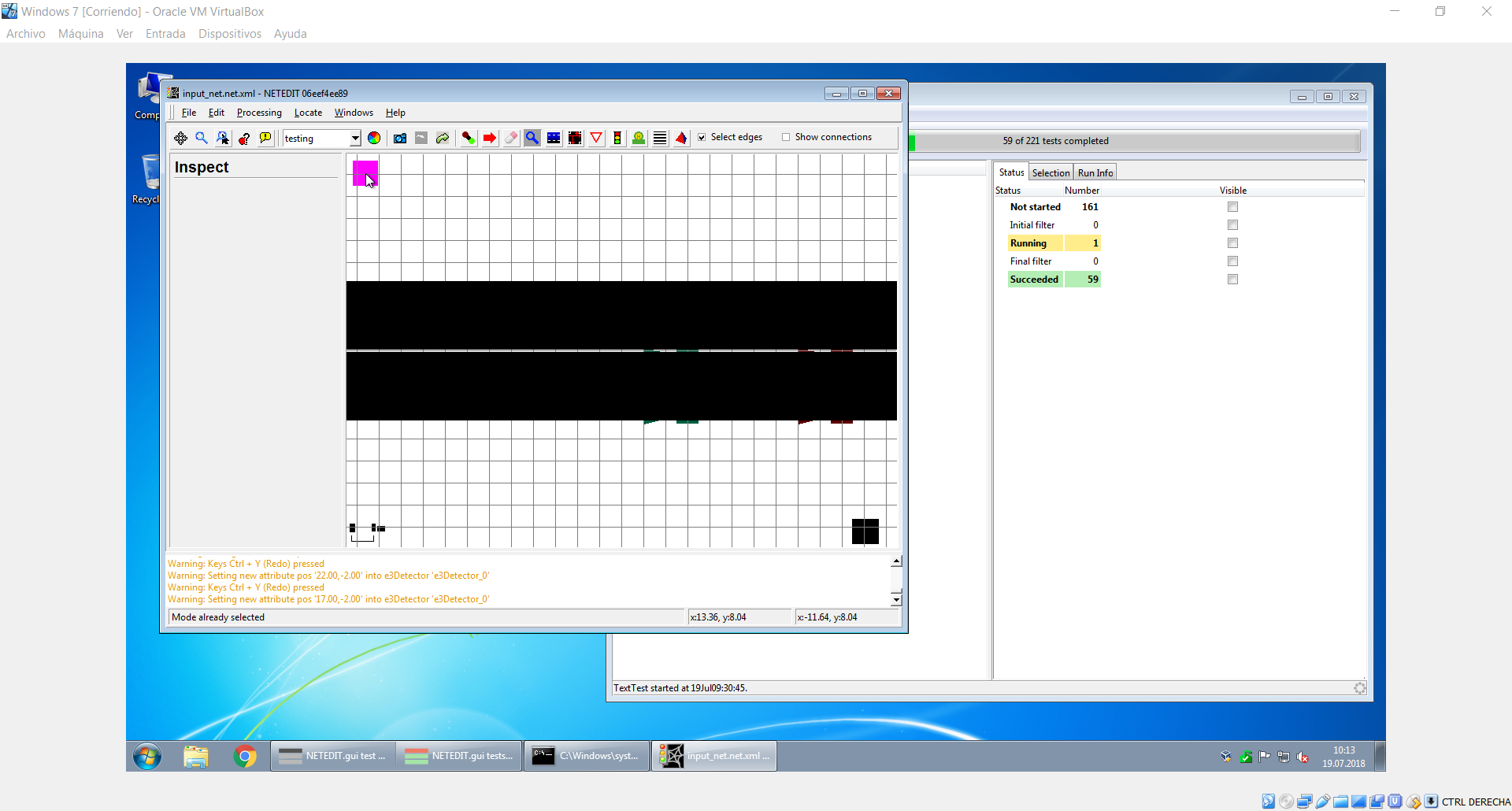Viewport: 1512px width, 811px height.
Task: Select the connection mode icon
Action: (x=575, y=139)
